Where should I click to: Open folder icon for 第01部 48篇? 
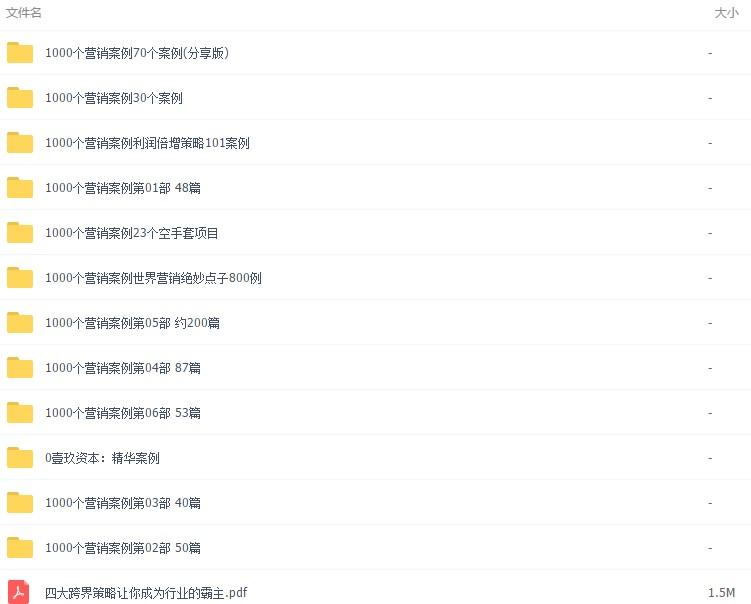(20, 188)
